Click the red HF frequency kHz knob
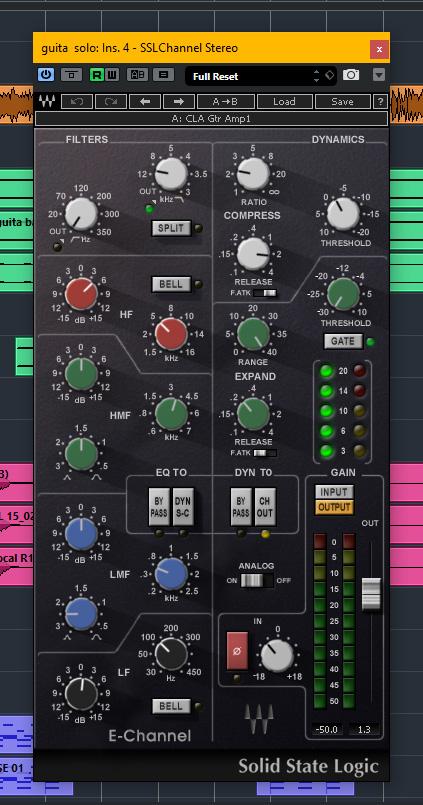This screenshot has width=423, height=805. pyautogui.click(x=171, y=334)
